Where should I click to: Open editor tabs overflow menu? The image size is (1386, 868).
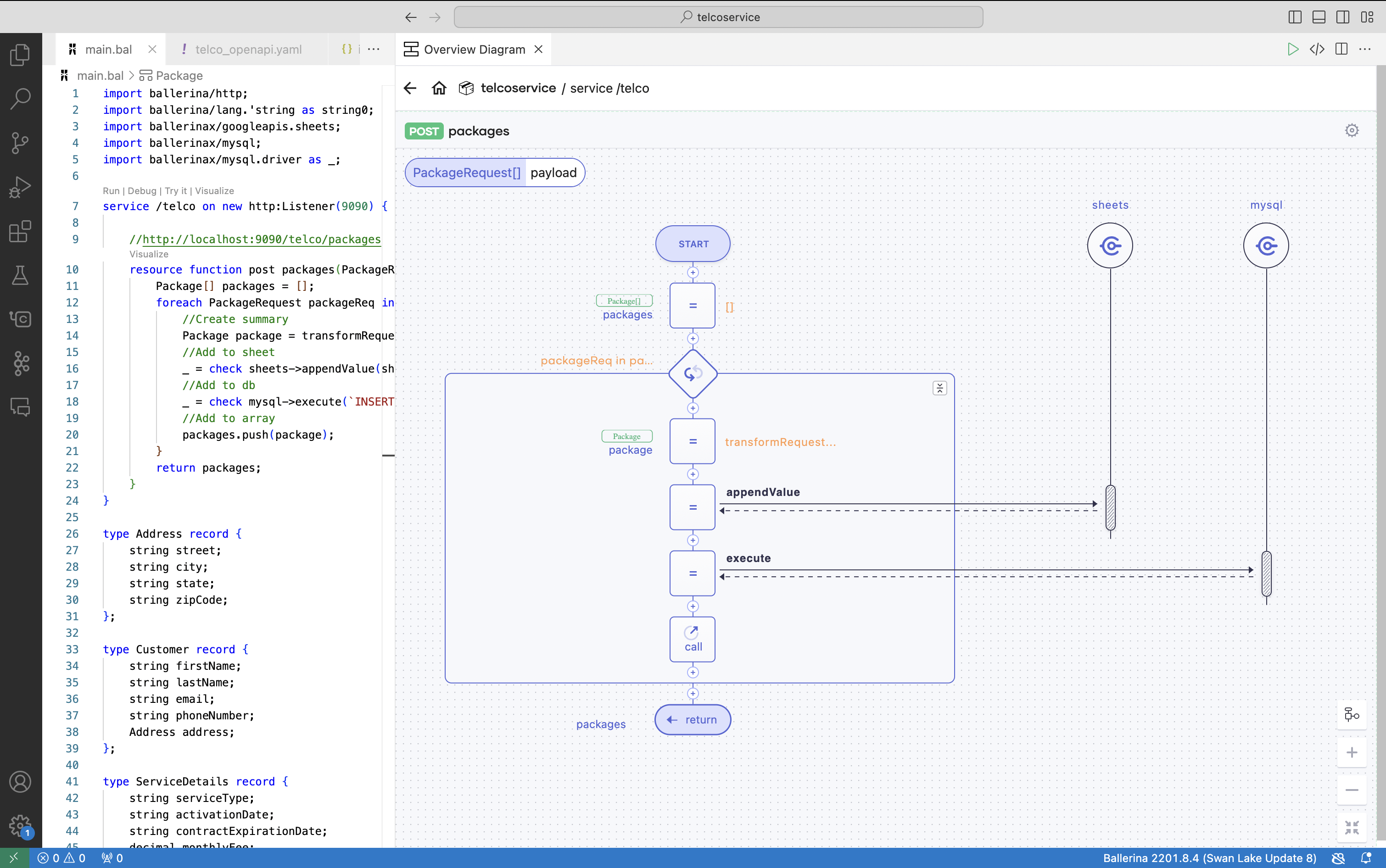click(374, 50)
